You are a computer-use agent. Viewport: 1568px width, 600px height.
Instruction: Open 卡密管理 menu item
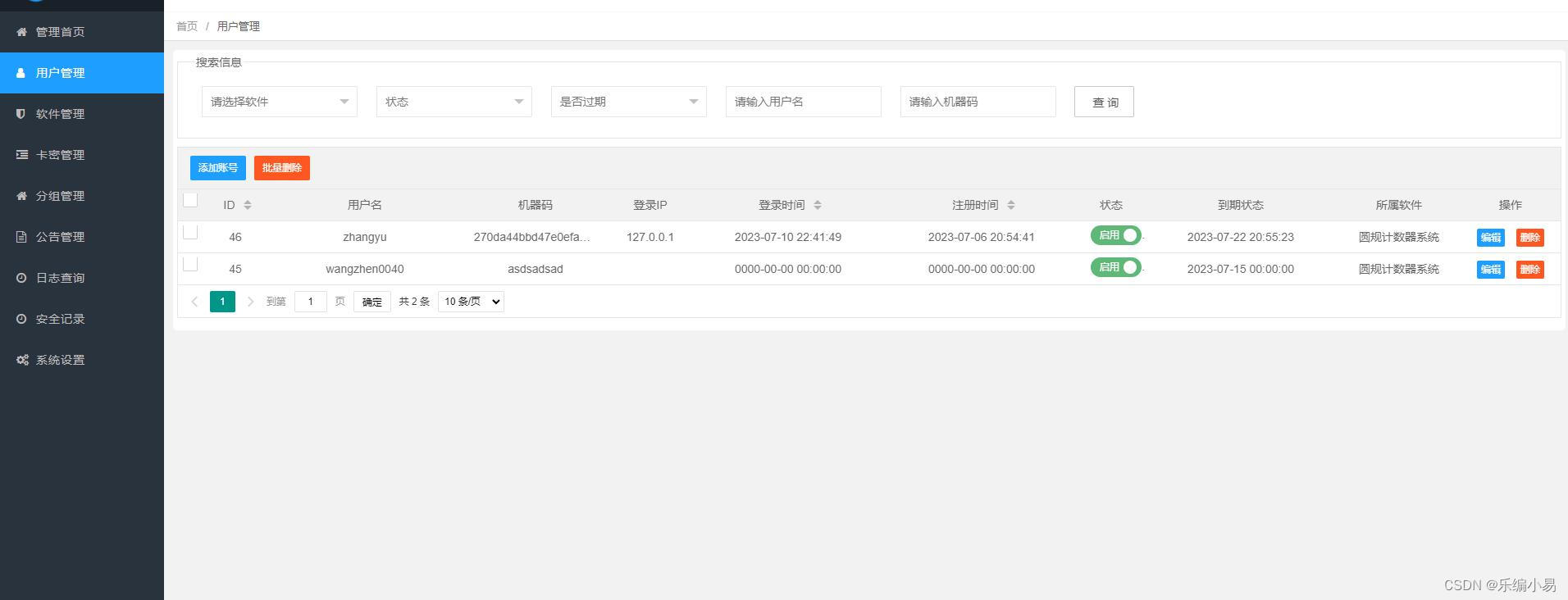pos(82,155)
